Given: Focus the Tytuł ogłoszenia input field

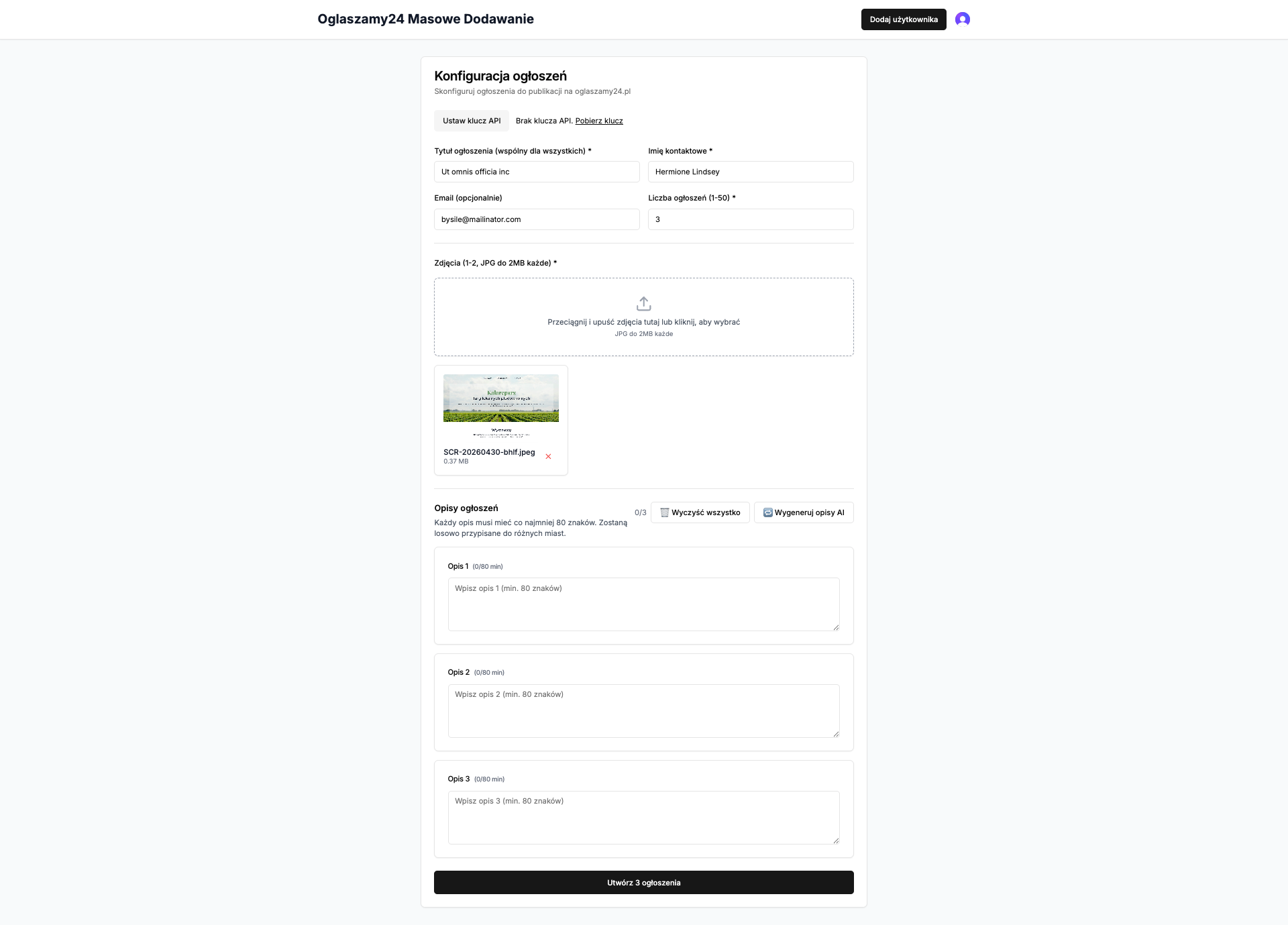Looking at the screenshot, I should tap(537, 172).
